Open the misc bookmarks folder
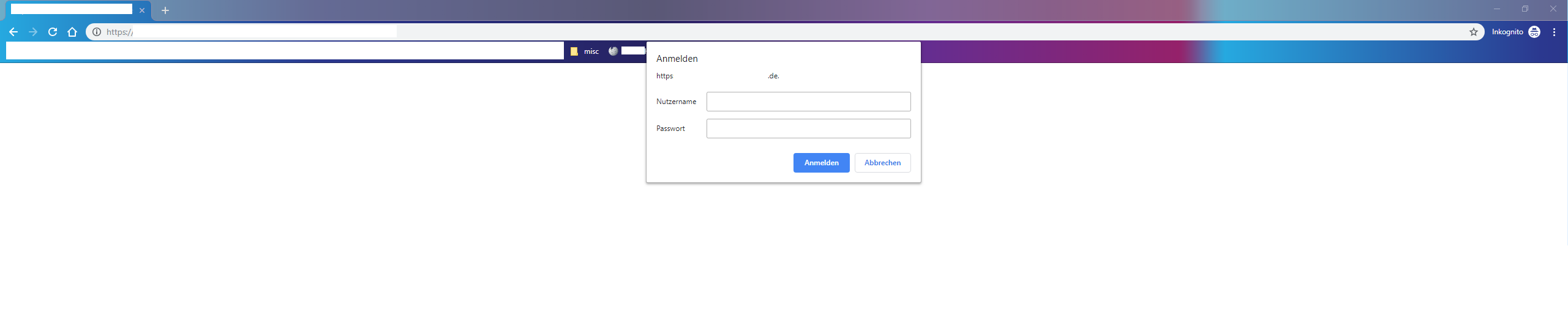The width and height of the screenshot is (1568, 325). coord(585,51)
